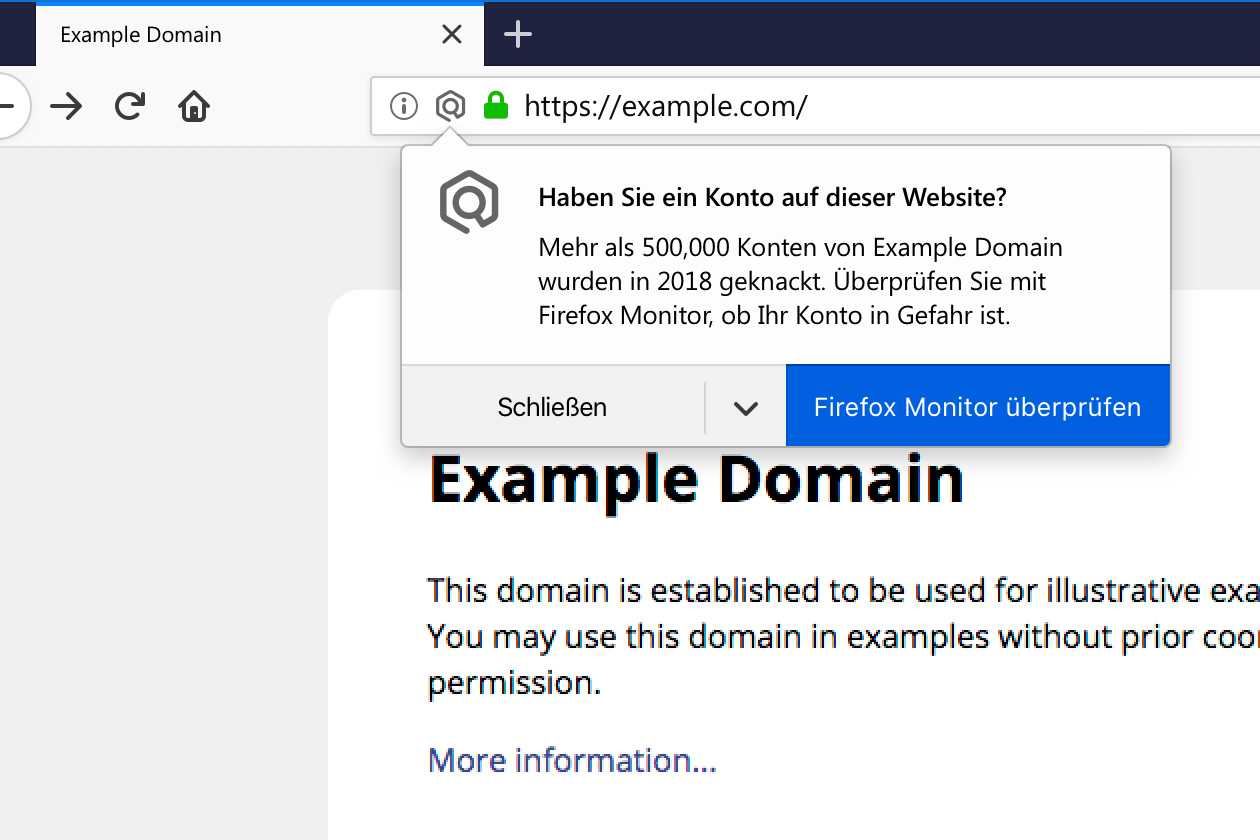Click heading 'Haben Sie ein Konto auf dieser Website?'

[x=772, y=197]
